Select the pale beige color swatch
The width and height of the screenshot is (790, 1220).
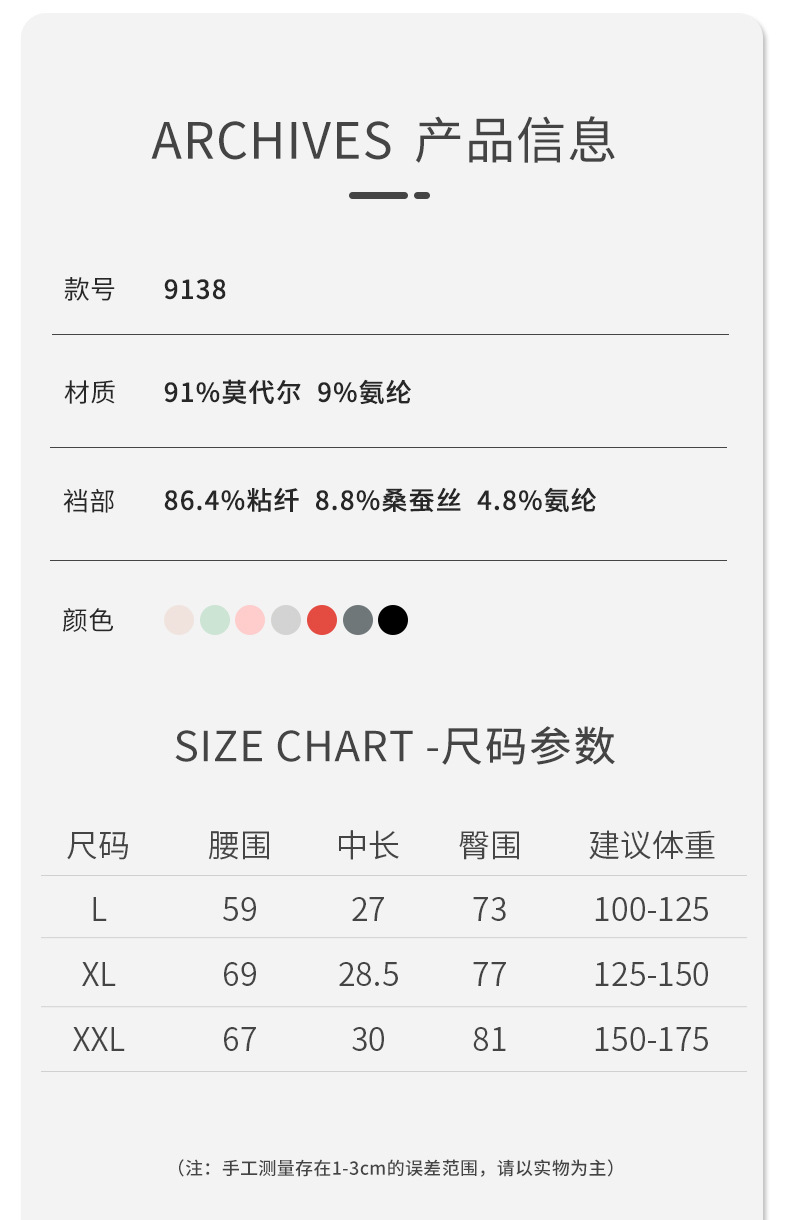pos(179,620)
